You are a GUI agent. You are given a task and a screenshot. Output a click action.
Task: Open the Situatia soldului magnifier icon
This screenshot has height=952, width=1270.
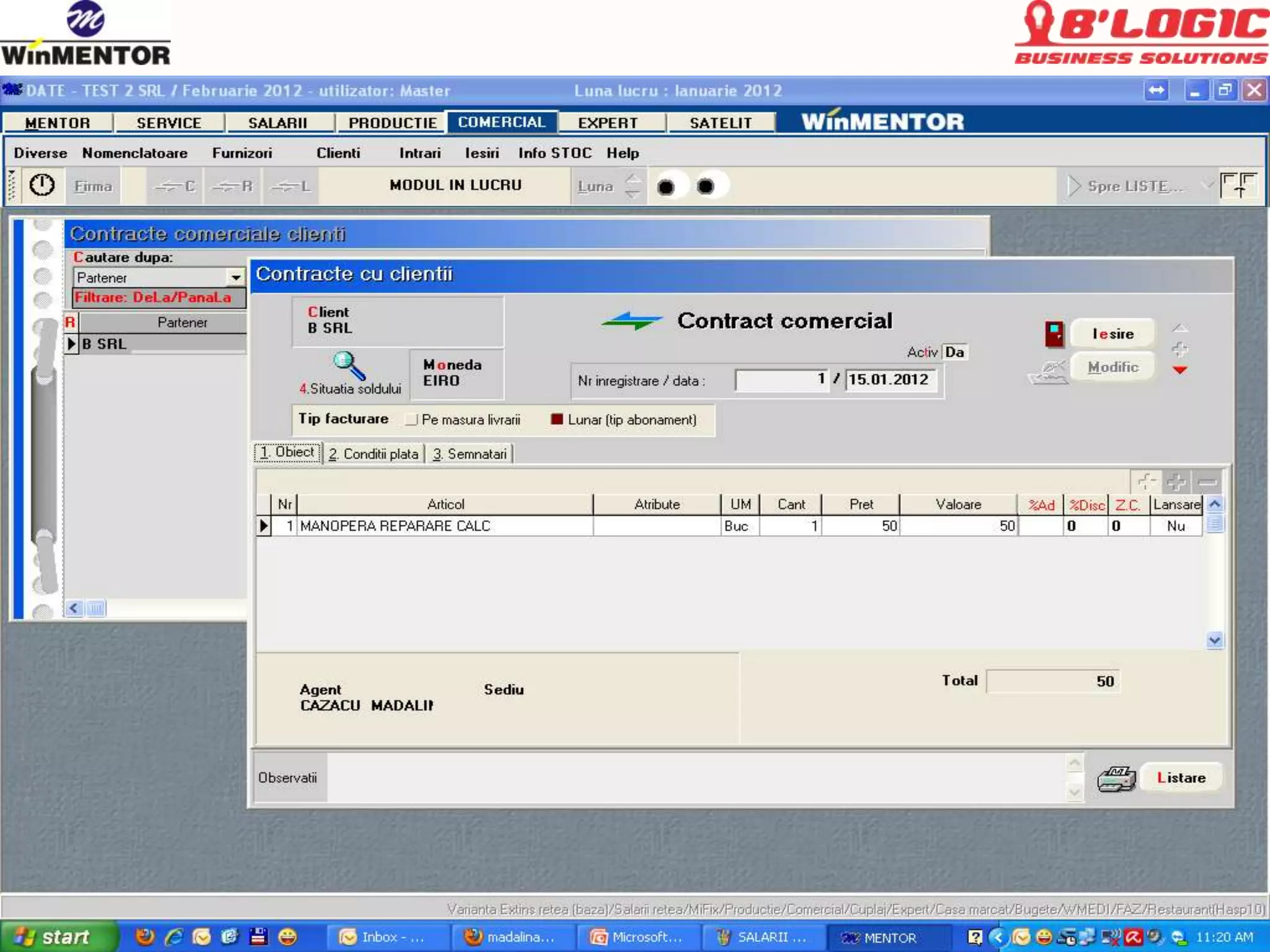tap(349, 366)
